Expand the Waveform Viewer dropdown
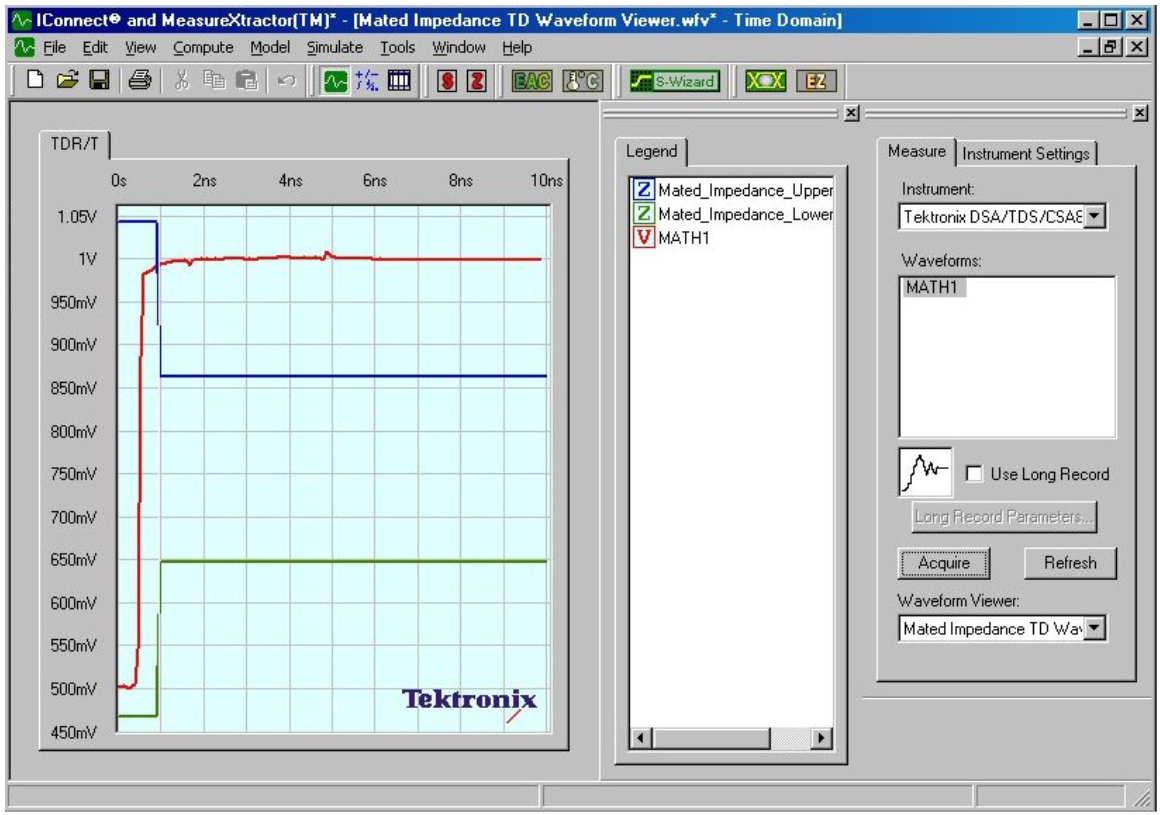This screenshot has height=815, width=1160. (1094, 628)
